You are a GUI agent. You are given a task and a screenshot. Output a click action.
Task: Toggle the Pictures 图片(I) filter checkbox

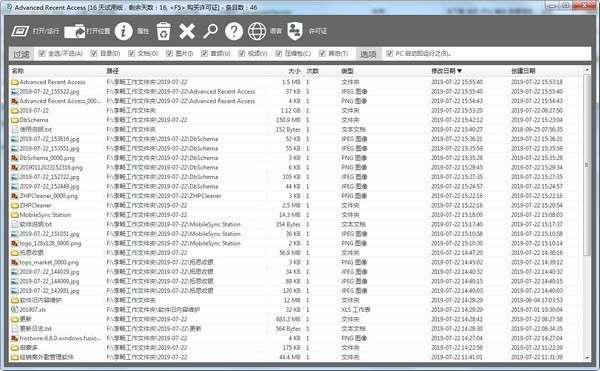[x=170, y=54]
